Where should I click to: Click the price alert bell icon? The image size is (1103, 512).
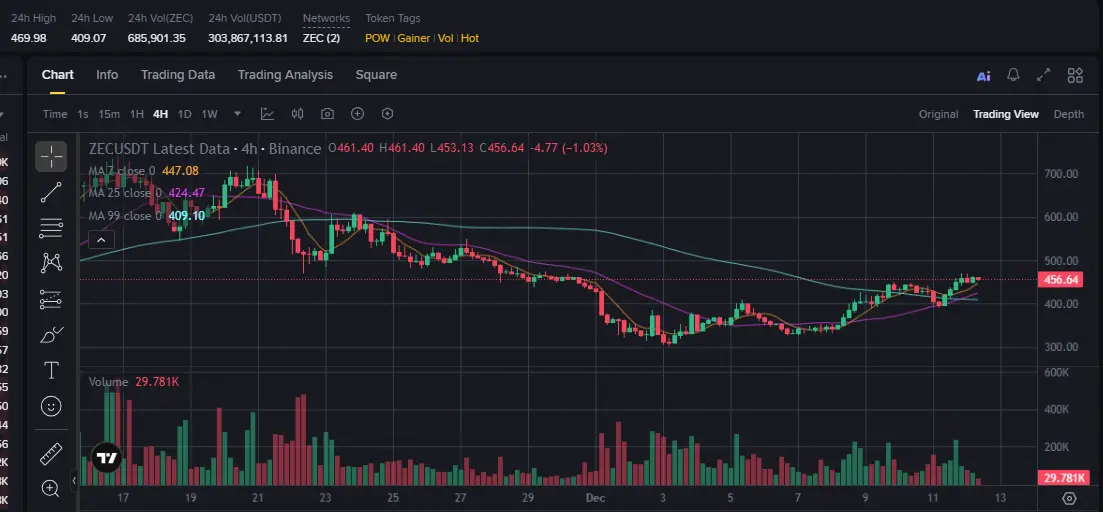[1013, 75]
